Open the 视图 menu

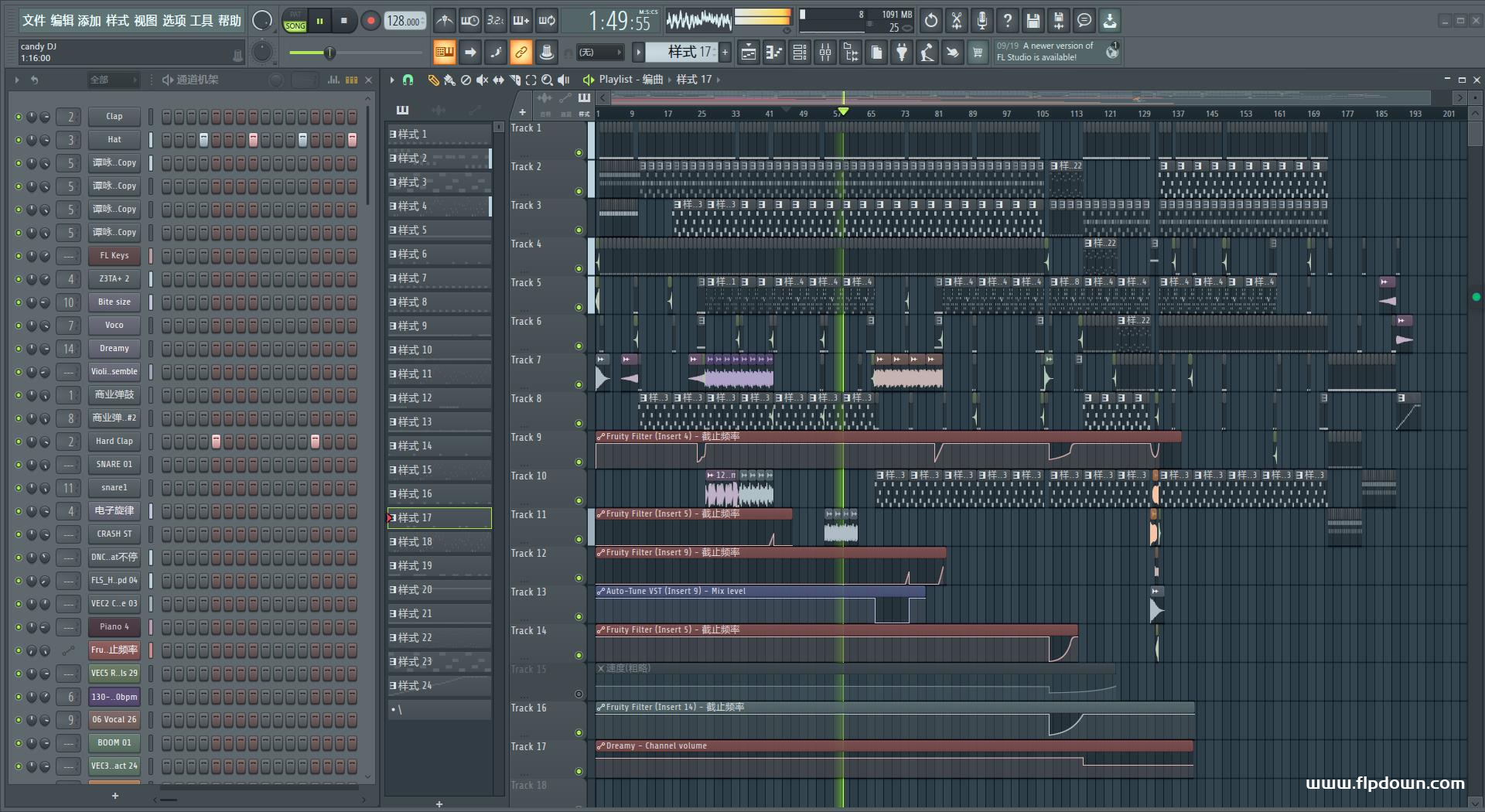pos(145,21)
